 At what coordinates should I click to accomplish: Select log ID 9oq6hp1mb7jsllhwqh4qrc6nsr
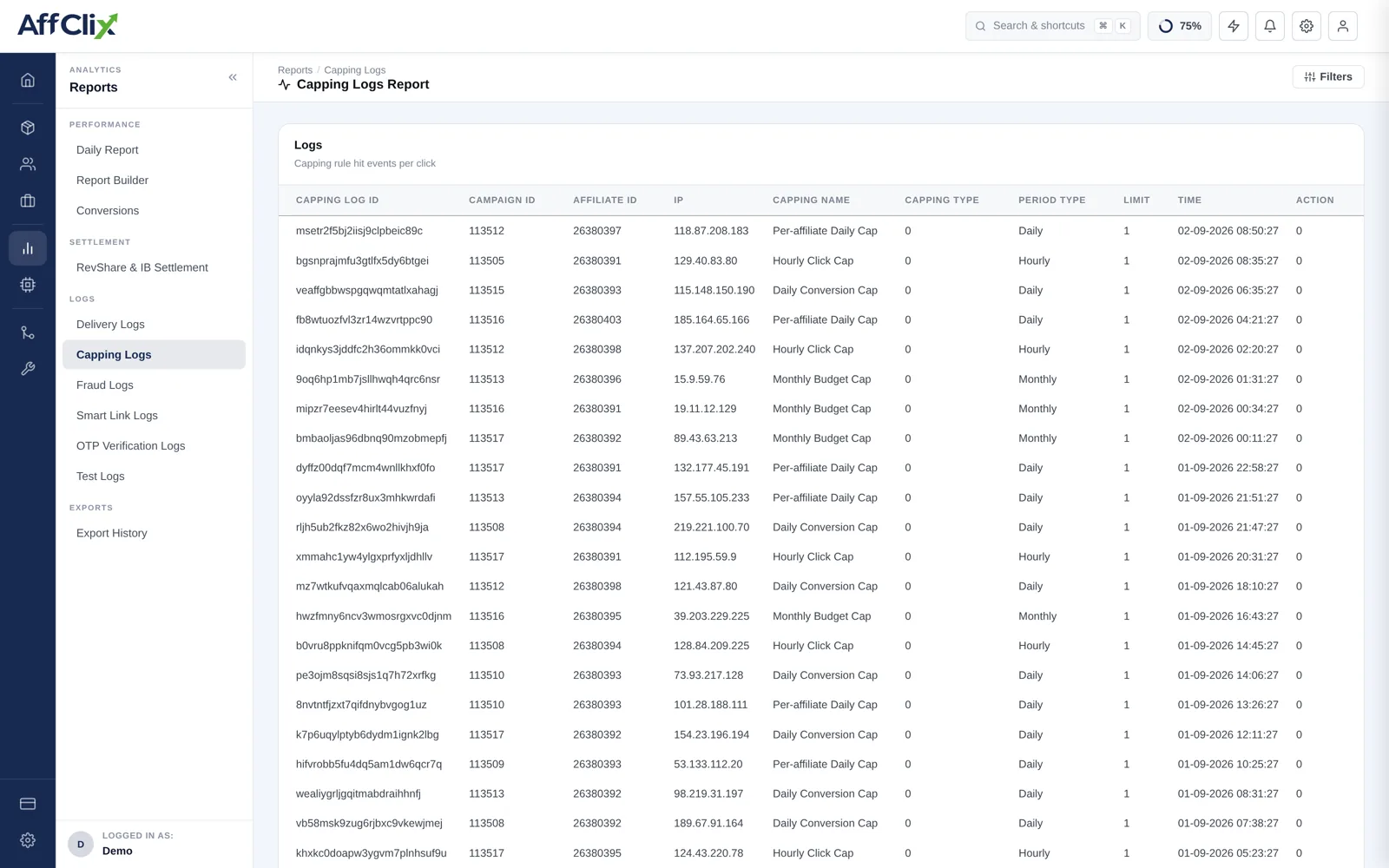368,379
